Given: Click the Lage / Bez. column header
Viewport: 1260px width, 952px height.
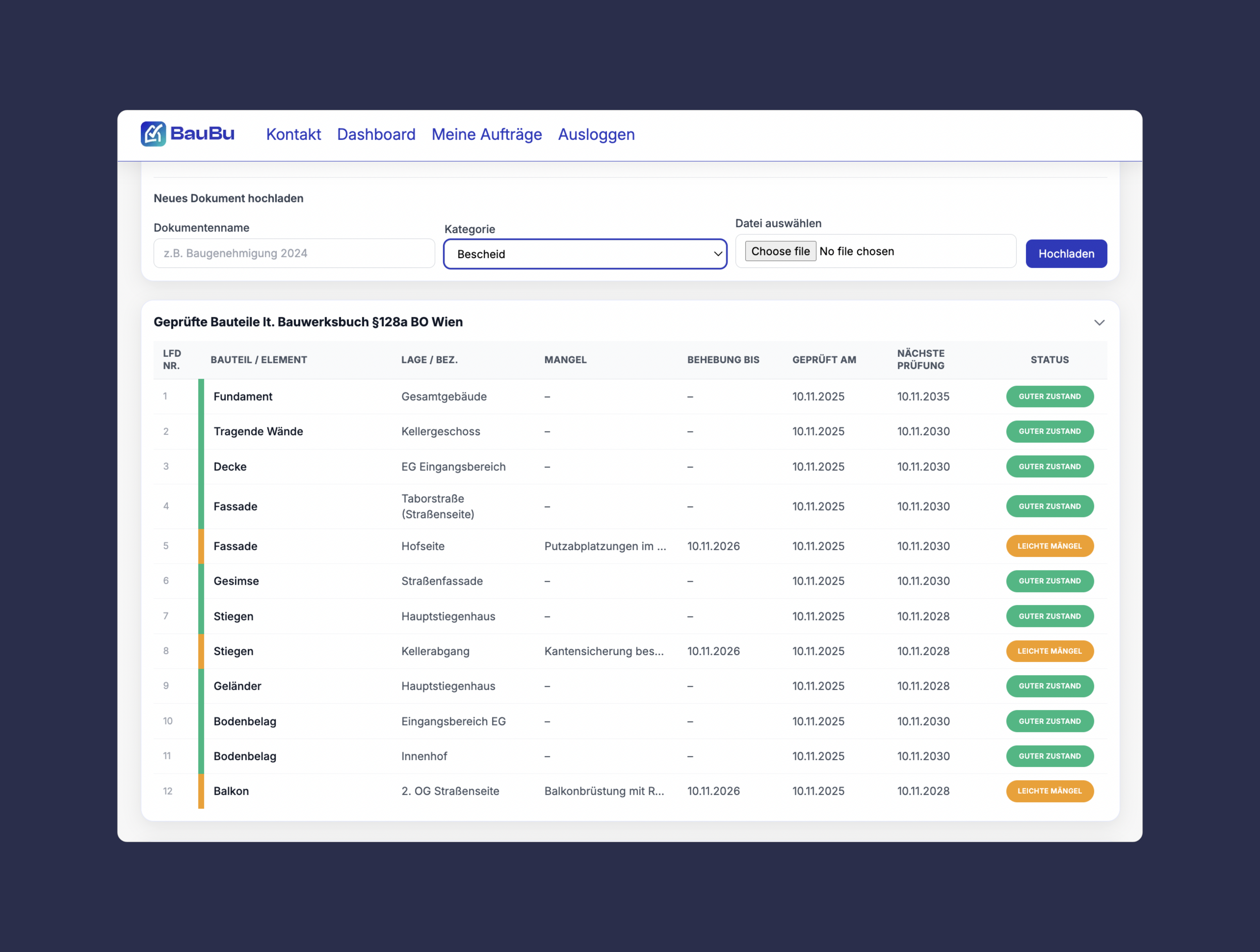Looking at the screenshot, I should coord(429,360).
